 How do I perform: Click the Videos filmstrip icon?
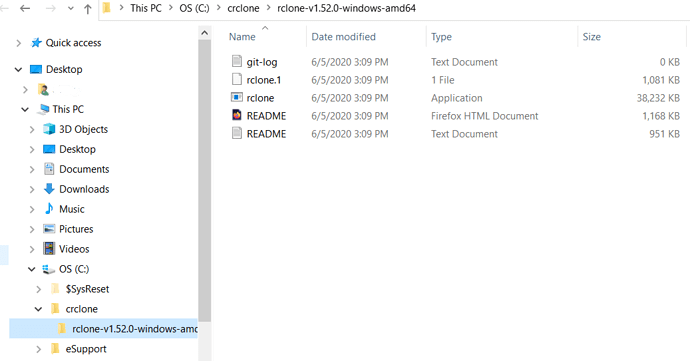[49, 248]
